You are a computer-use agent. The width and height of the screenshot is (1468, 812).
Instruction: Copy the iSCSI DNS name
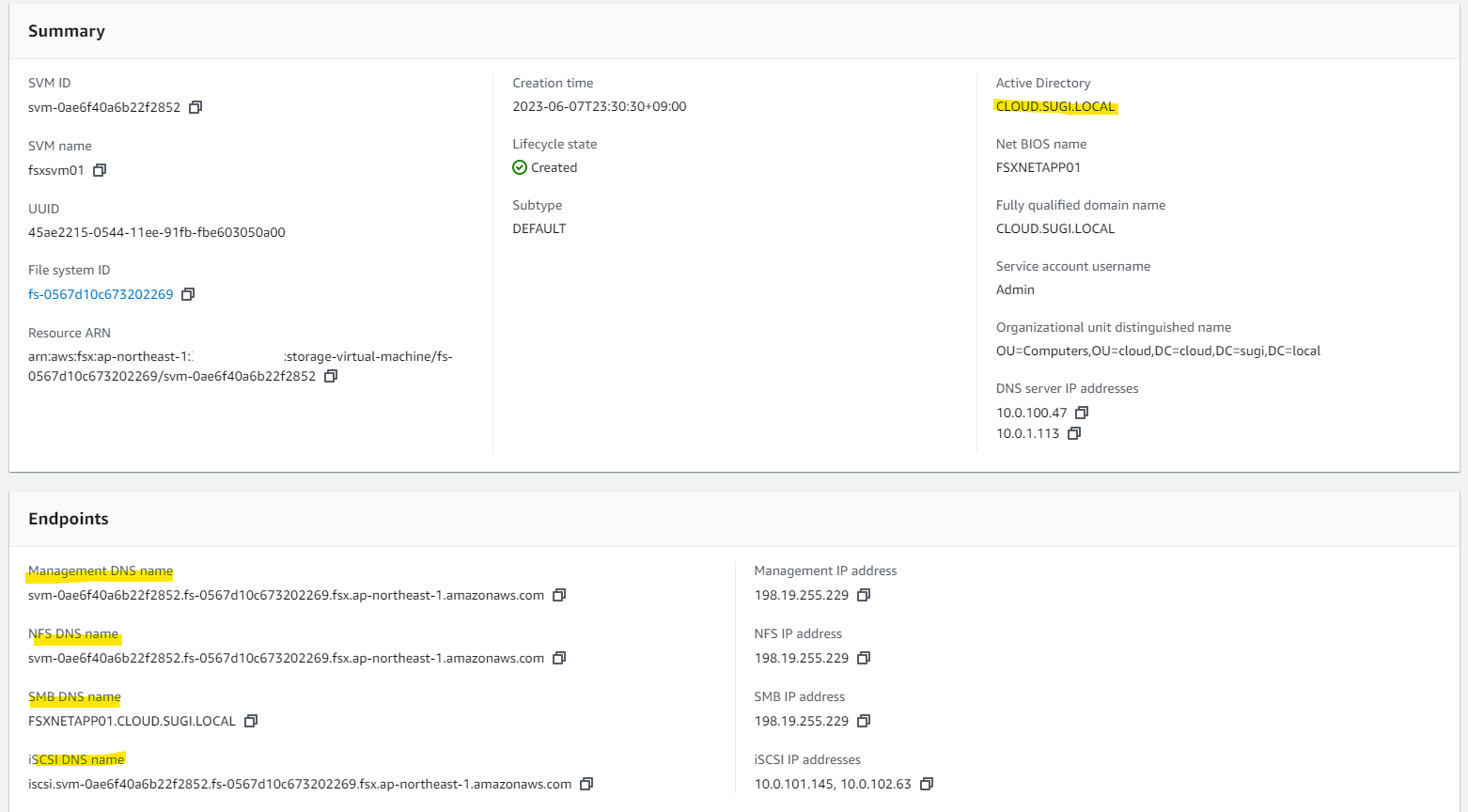[x=586, y=784]
